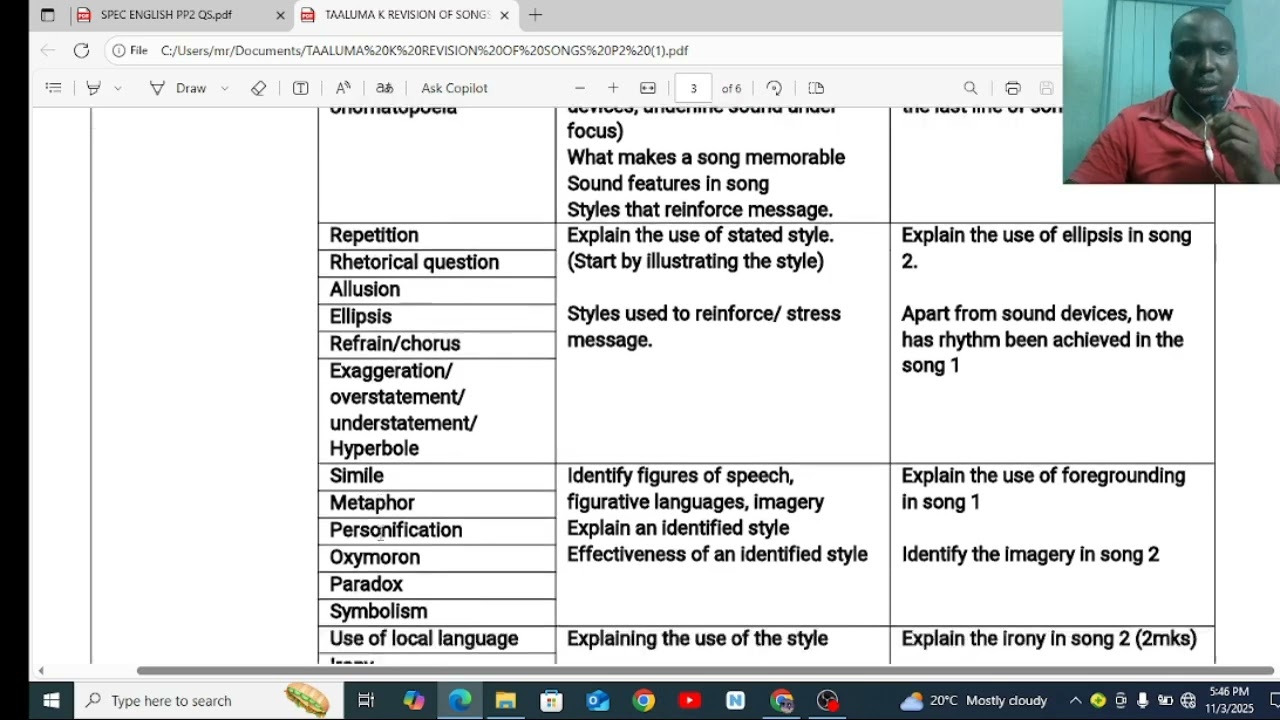
Task: Open the weather widget showing 20°C
Action: (975, 700)
